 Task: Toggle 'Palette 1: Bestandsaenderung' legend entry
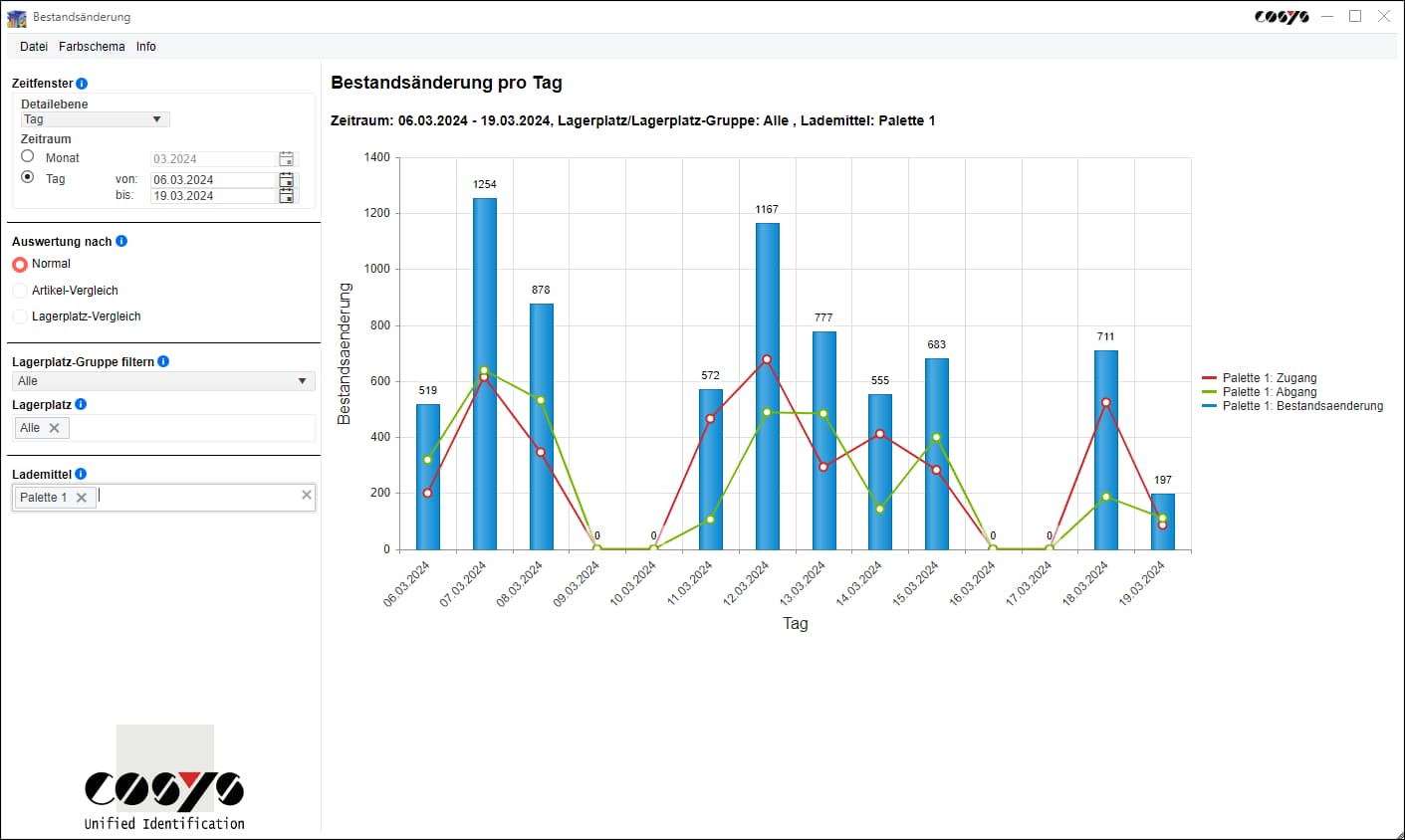coord(1292,406)
